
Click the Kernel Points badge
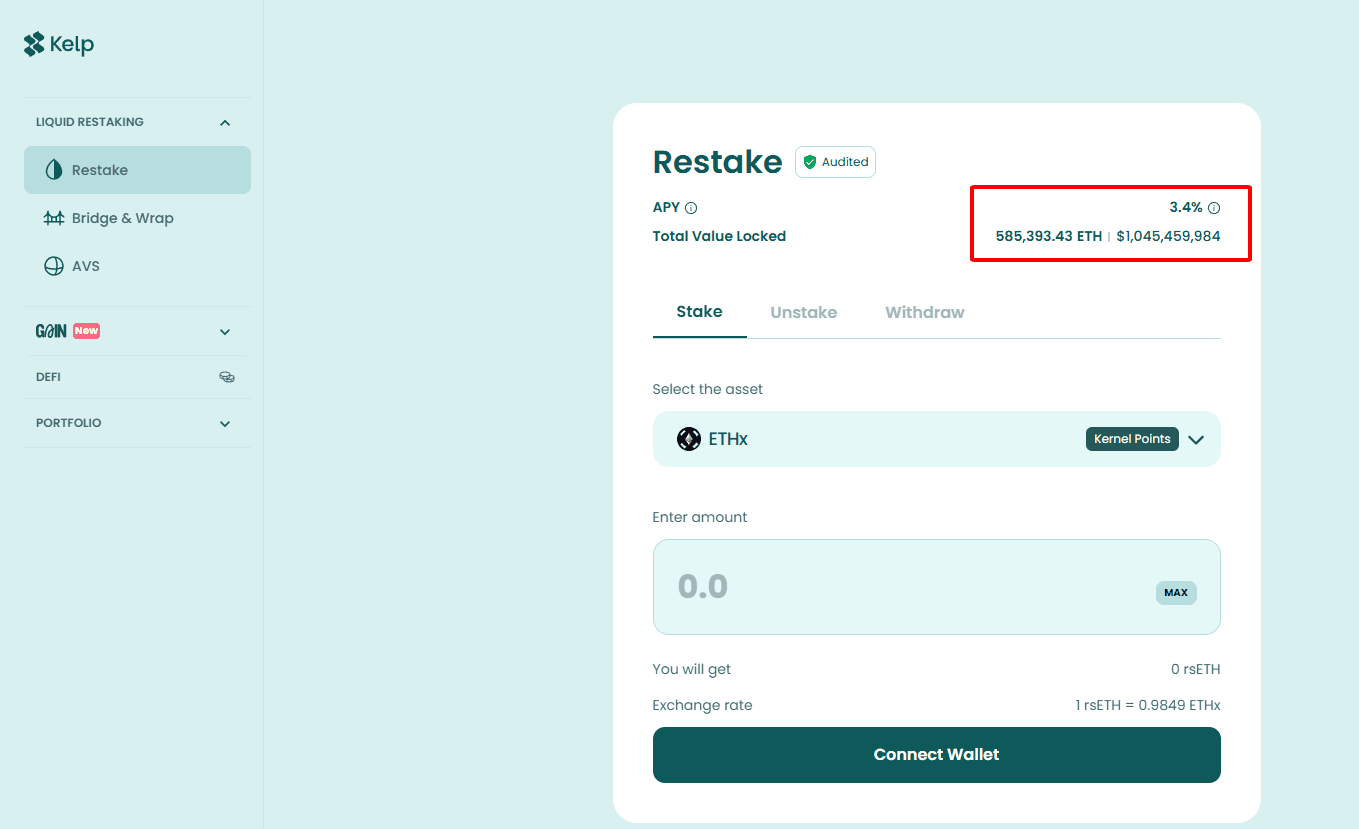pos(1132,439)
